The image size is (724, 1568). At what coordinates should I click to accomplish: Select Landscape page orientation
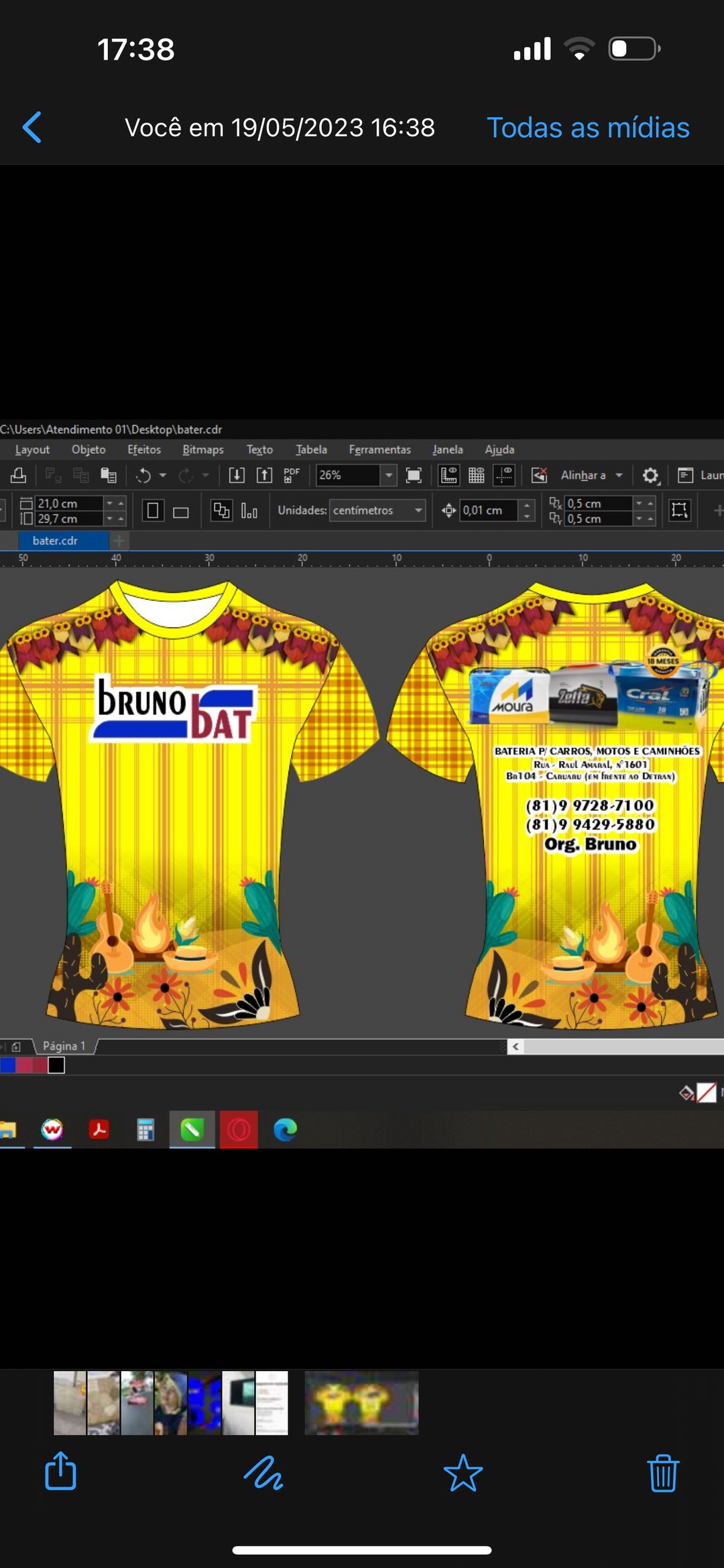(181, 513)
